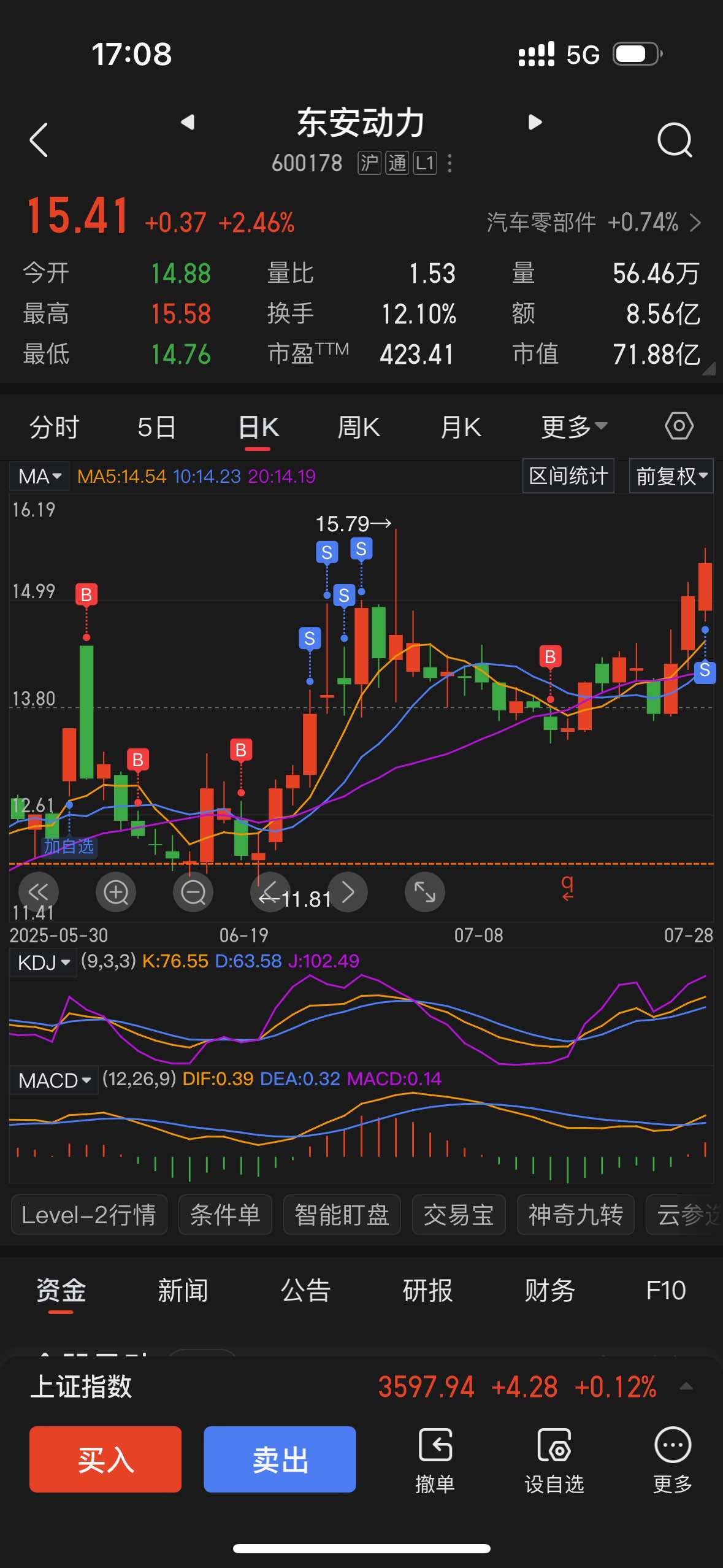Tap the 423.41 市盈 value

coord(416,355)
